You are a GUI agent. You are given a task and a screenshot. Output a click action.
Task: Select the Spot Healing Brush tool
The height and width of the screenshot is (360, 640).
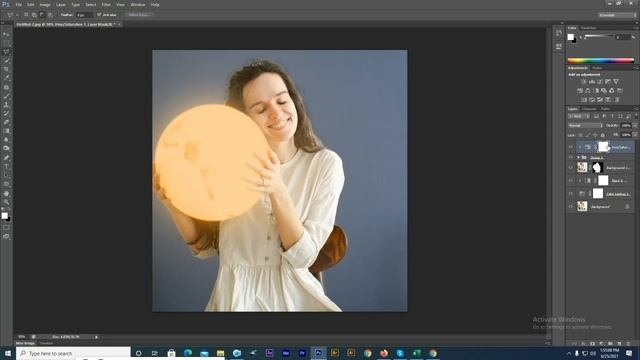coord(6,87)
